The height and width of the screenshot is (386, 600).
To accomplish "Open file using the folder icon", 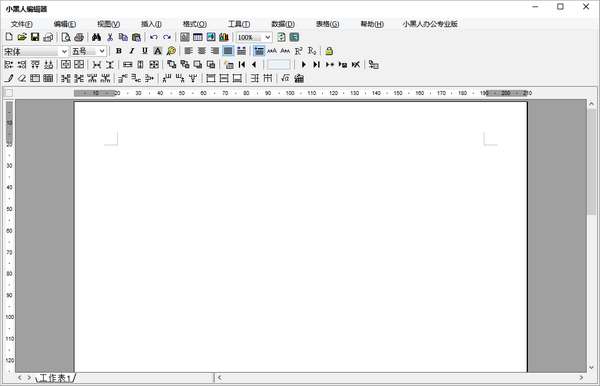I will coord(22,37).
